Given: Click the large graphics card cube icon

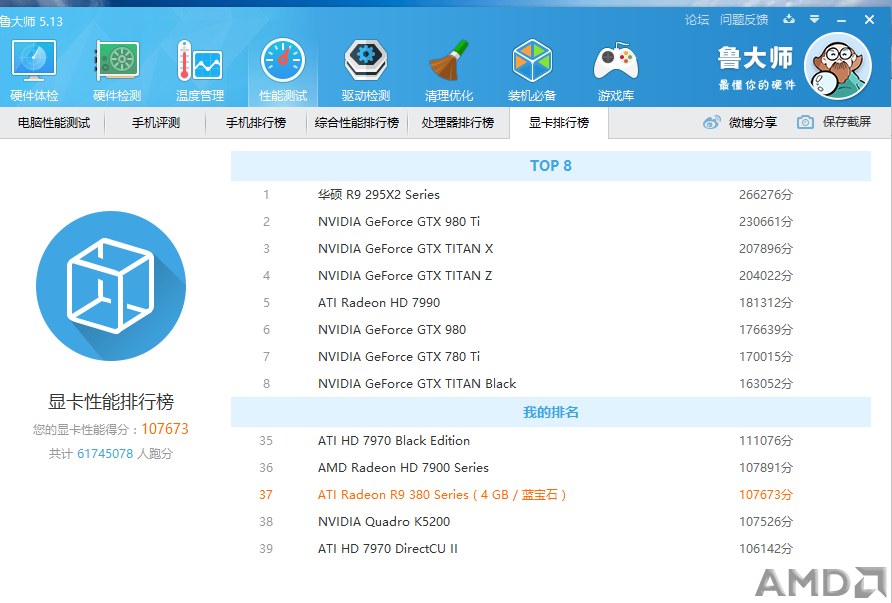Looking at the screenshot, I should click(111, 286).
